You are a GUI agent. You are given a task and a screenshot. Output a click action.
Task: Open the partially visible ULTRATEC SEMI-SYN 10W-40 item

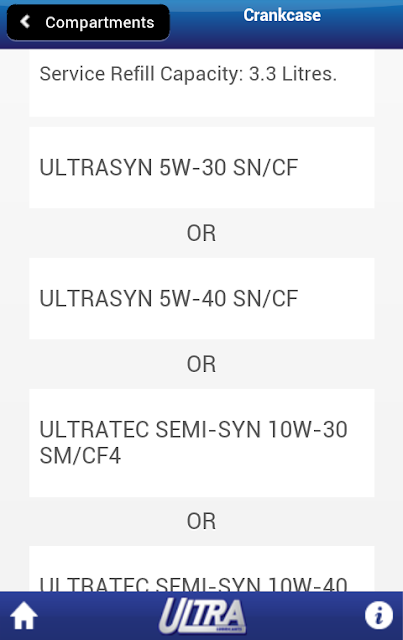202,569
